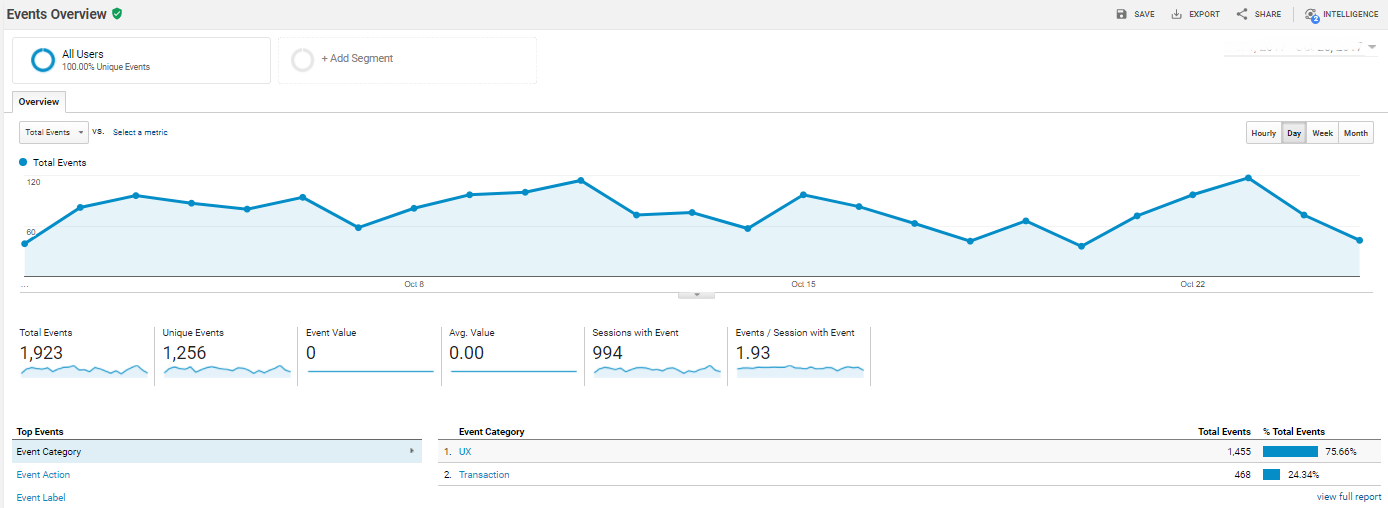Click the Save disk icon
Image resolution: width=1388 pixels, height=508 pixels.
(x=1122, y=14)
